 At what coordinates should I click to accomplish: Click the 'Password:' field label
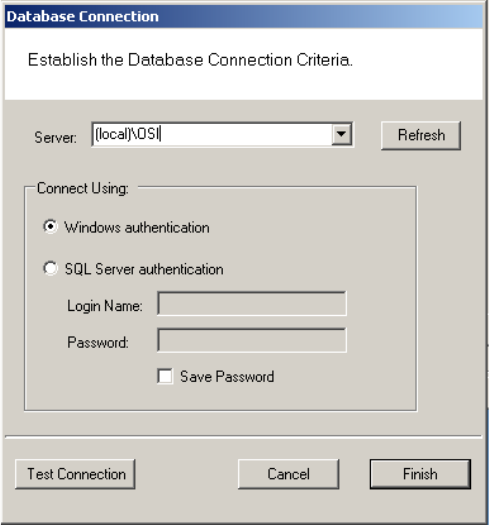[x=98, y=343]
